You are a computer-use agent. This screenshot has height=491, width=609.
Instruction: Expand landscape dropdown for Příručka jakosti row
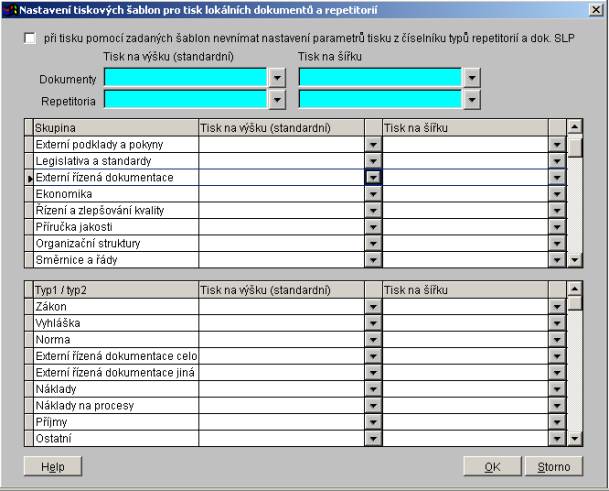pyautogui.click(x=557, y=226)
